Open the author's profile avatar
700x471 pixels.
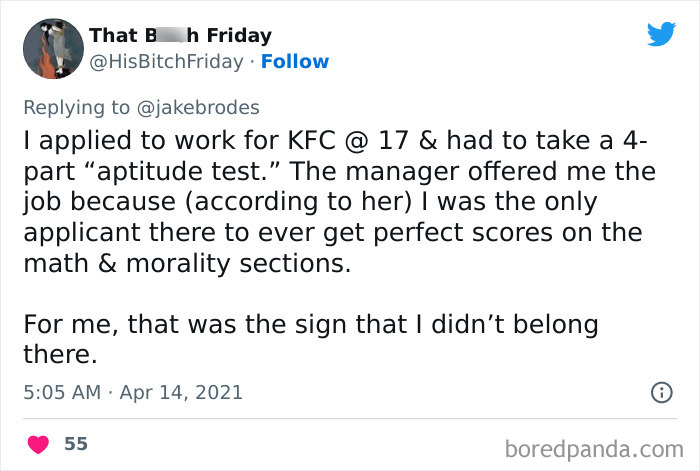click(x=52, y=48)
